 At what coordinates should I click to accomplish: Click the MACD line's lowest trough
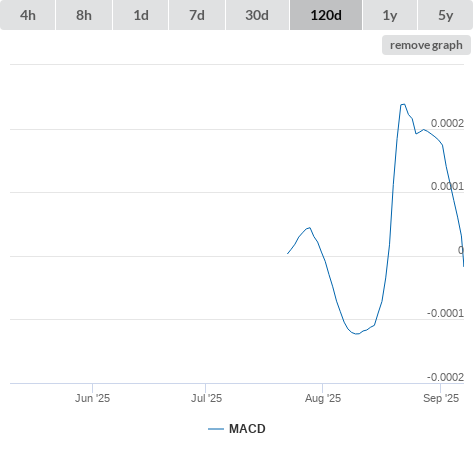(357, 334)
